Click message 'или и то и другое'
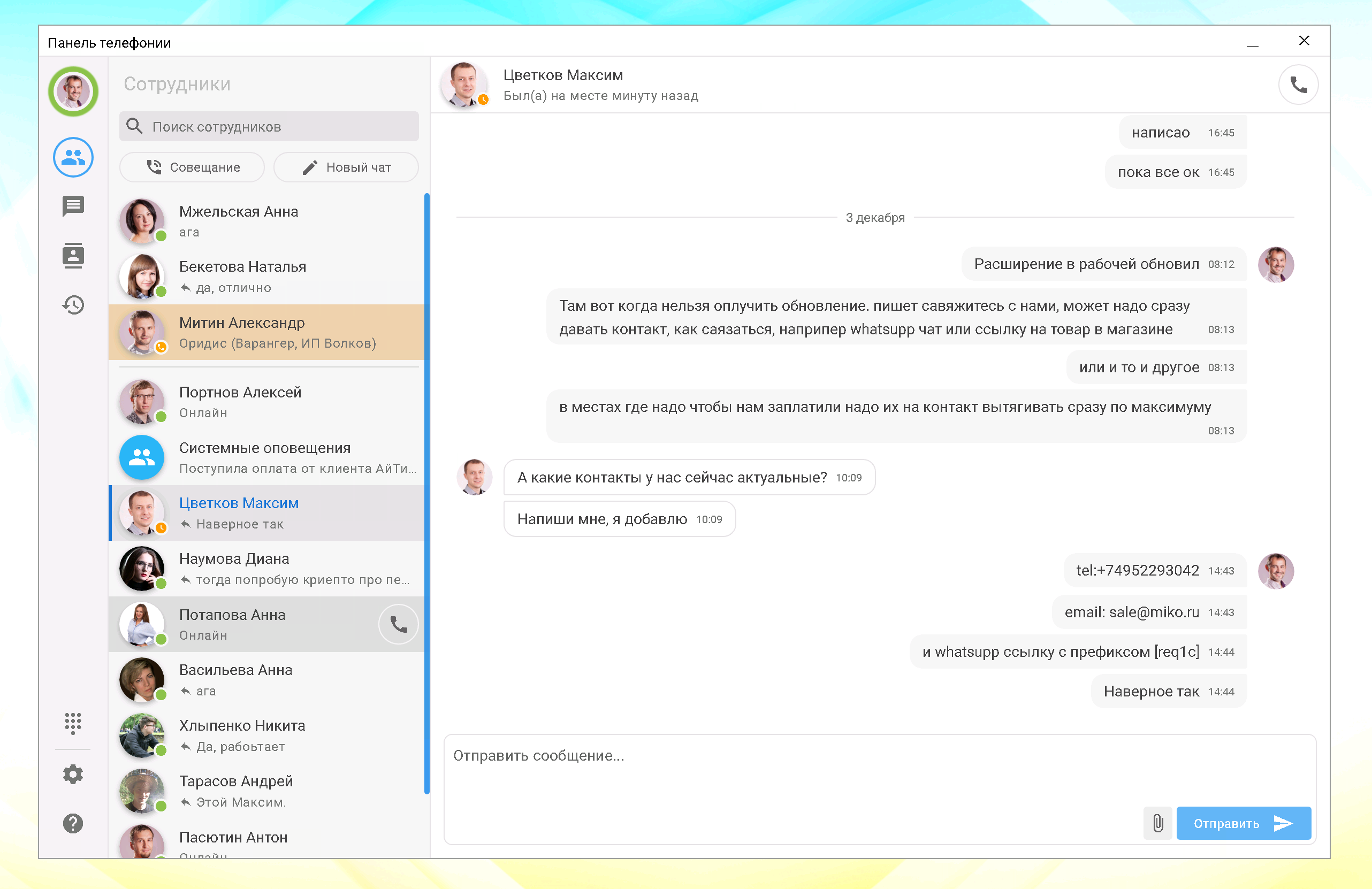 [x=1157, y=367]
